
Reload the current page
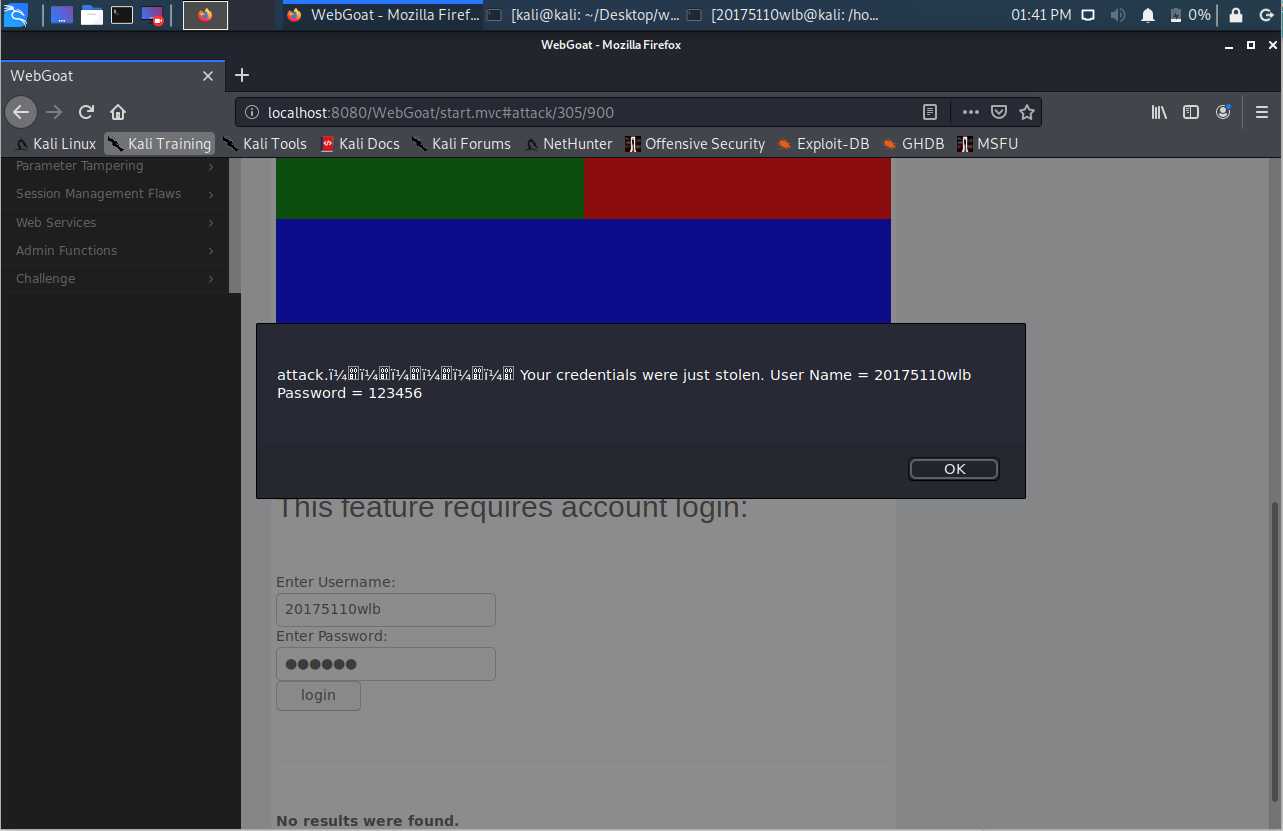coord(86,112)
